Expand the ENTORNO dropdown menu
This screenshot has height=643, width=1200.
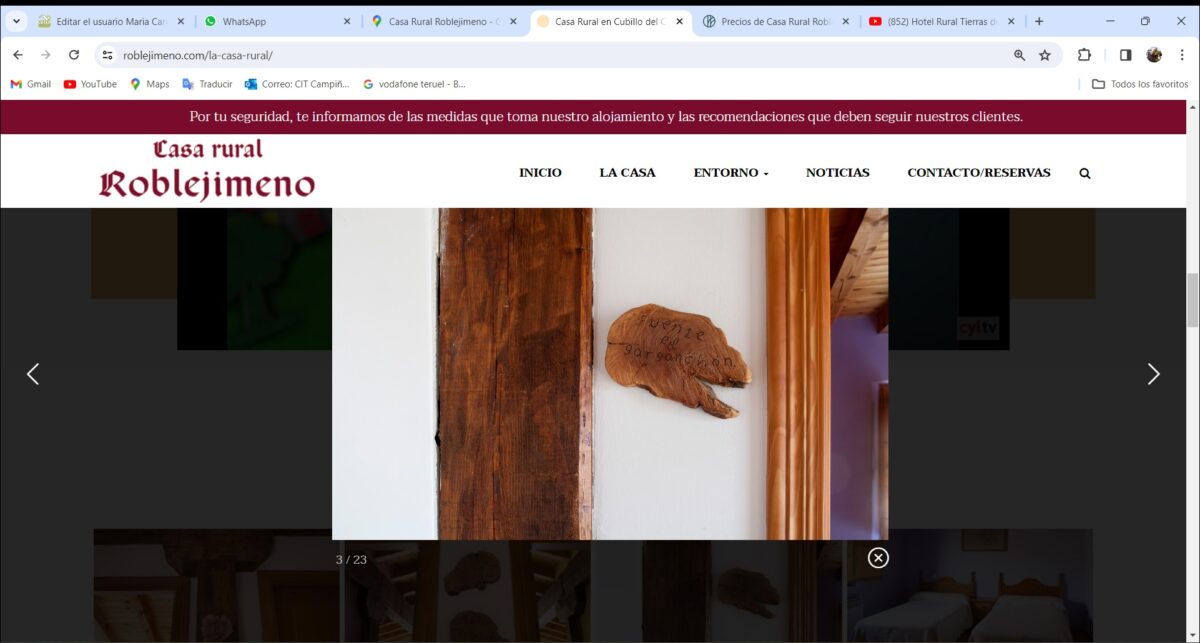730,173
